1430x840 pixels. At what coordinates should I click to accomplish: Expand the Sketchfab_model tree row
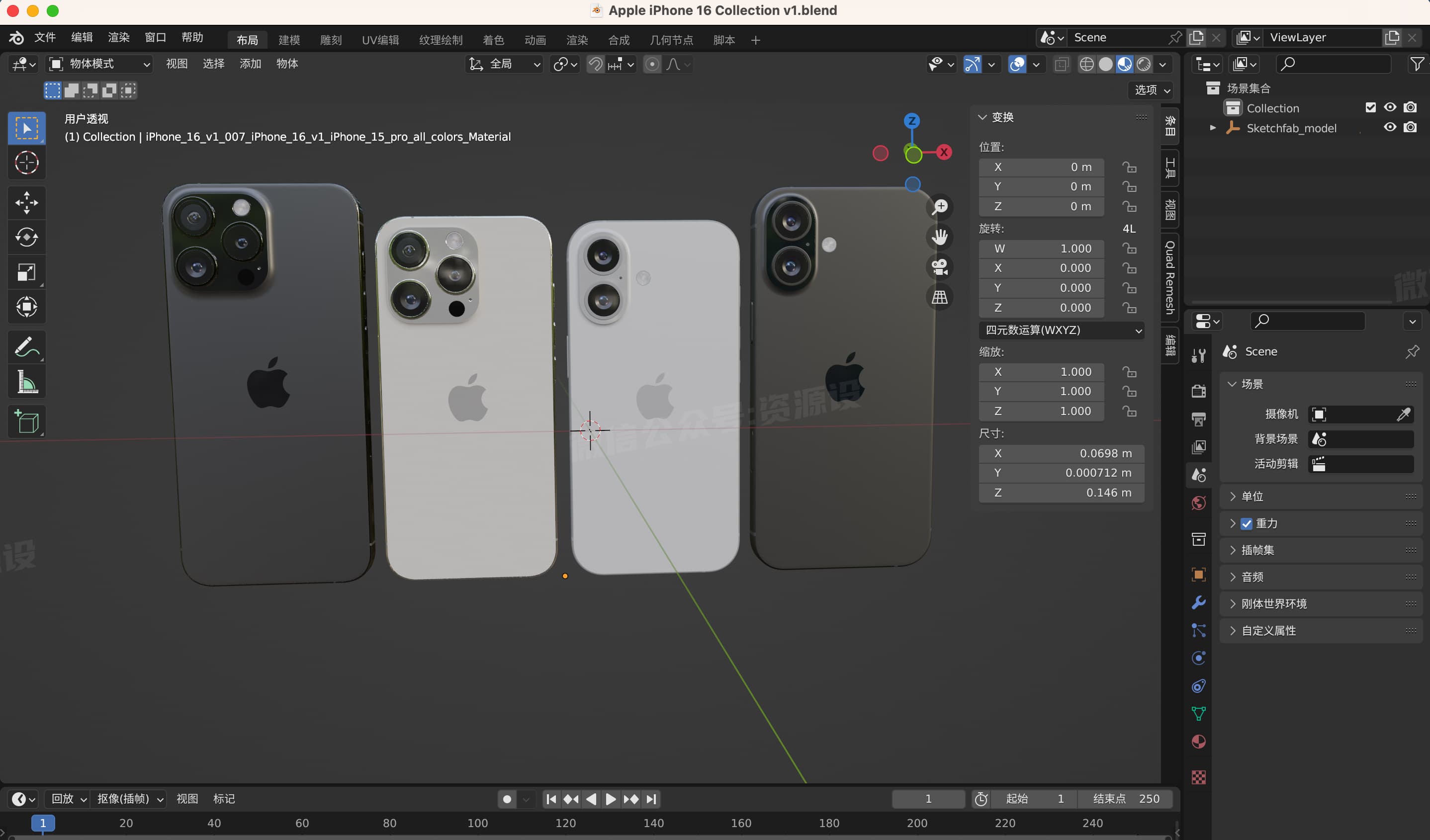click(x=1213, y=128)
